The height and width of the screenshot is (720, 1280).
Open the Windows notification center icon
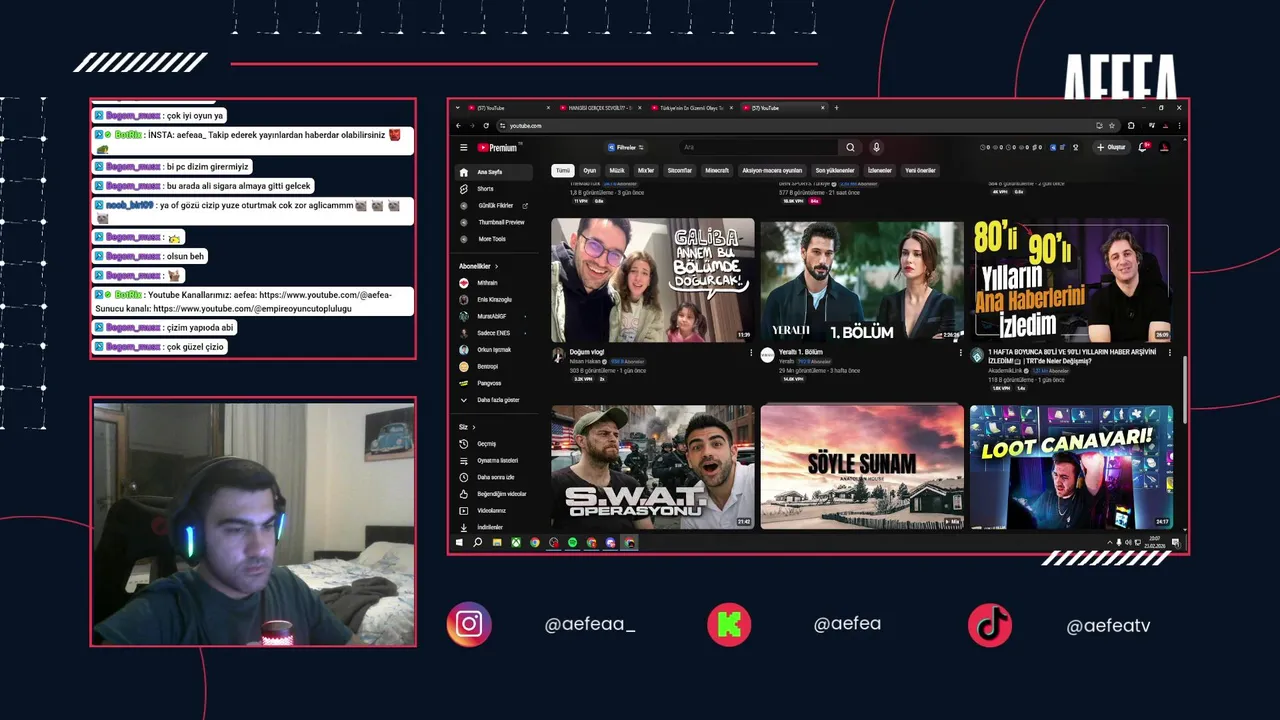[x=1174, y=542]
